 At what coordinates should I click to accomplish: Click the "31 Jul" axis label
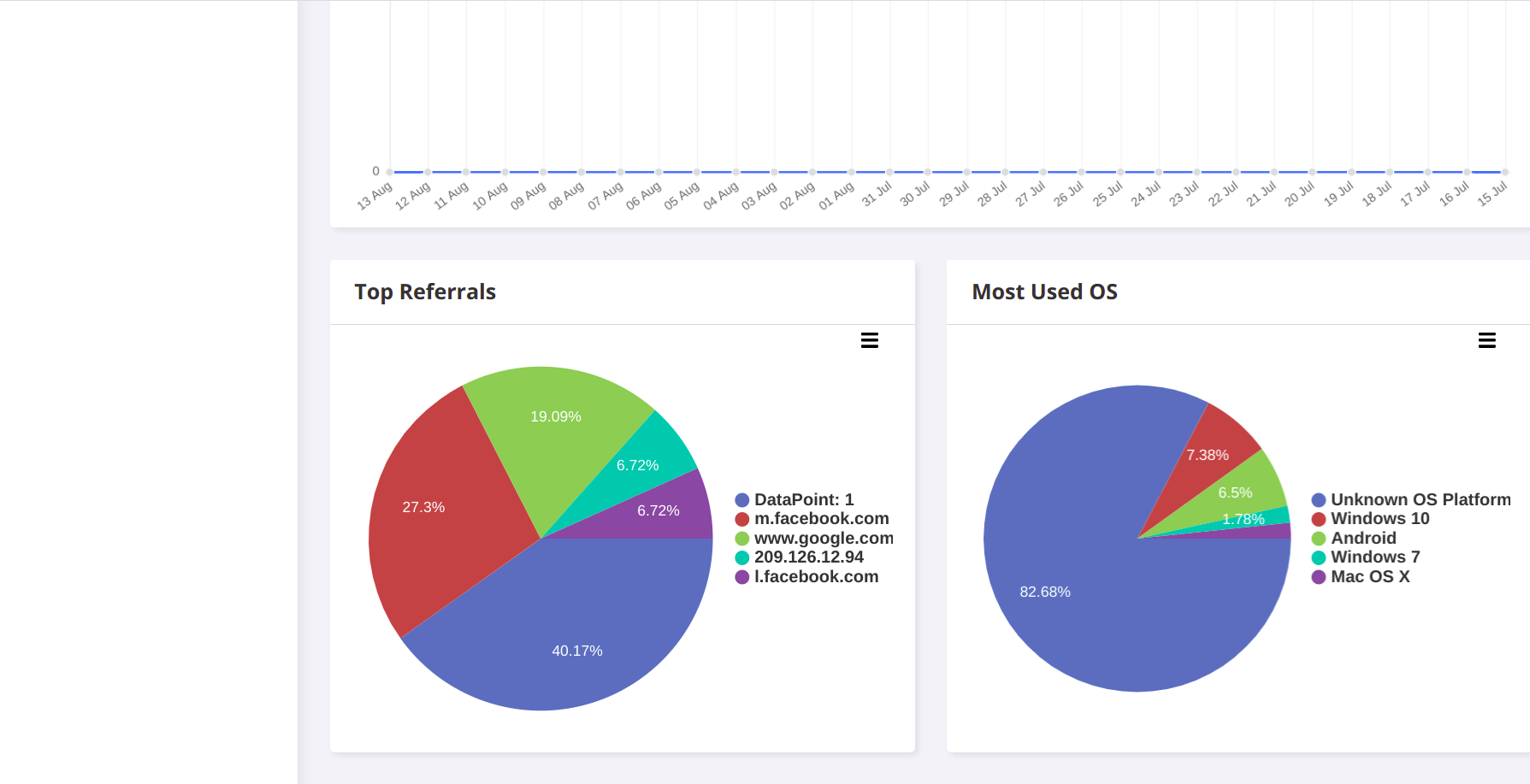[877, 194]
